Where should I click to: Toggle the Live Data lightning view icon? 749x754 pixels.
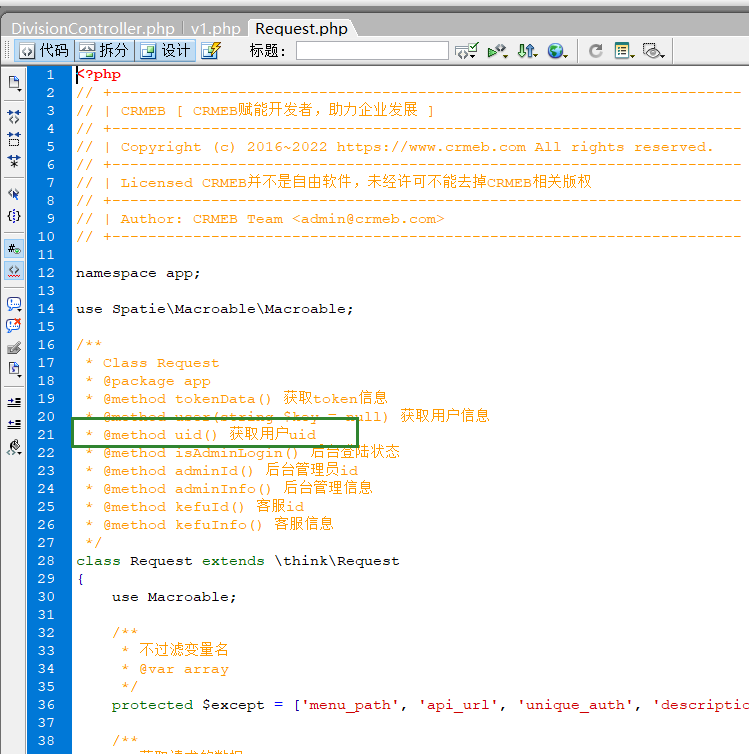click(x=211, y=50)
